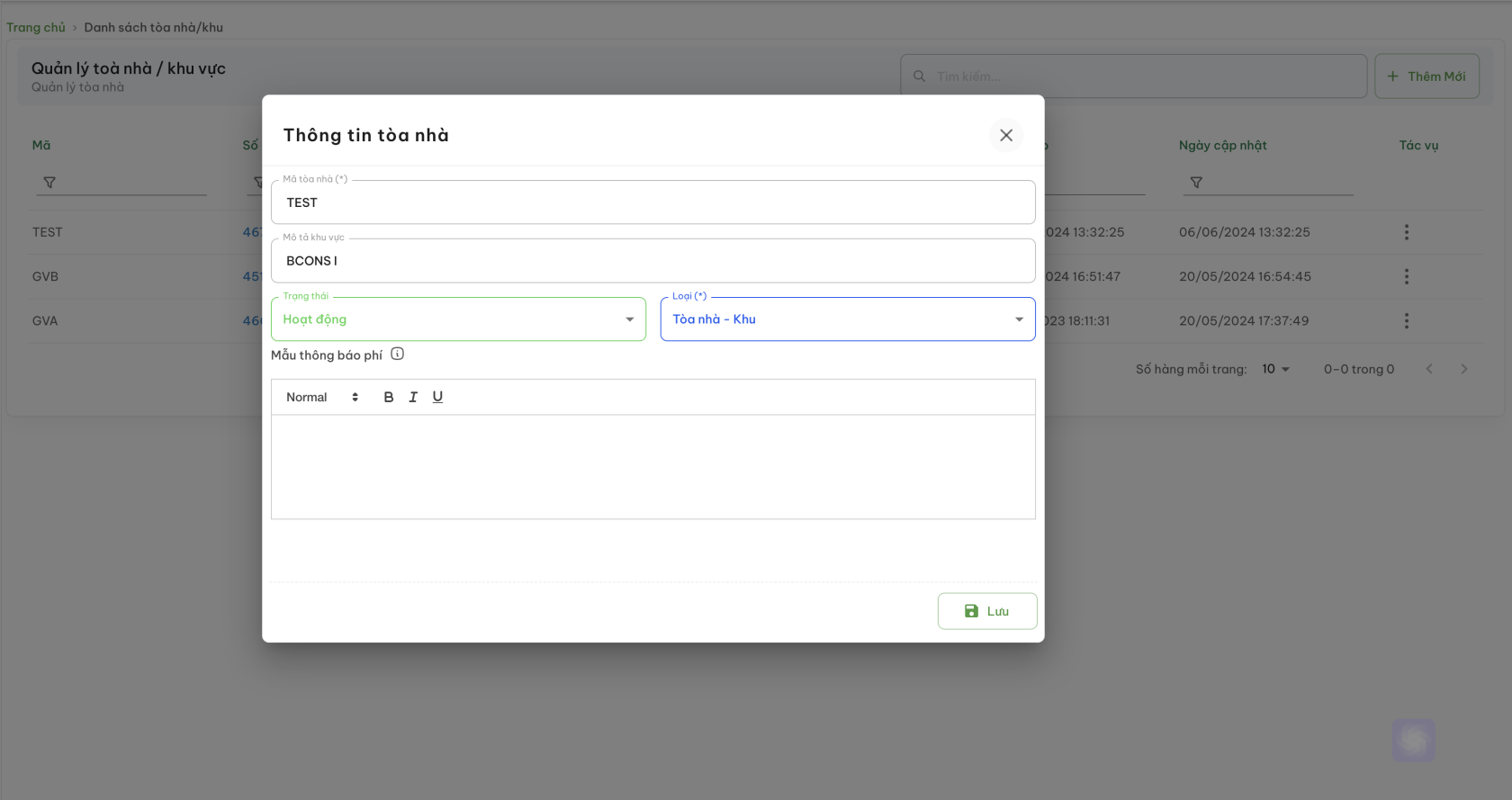The height and width of the screenshot is (800, 1512).
Task: Click the date 20/05/2024 17:37:49
Action: [1244, 320]
